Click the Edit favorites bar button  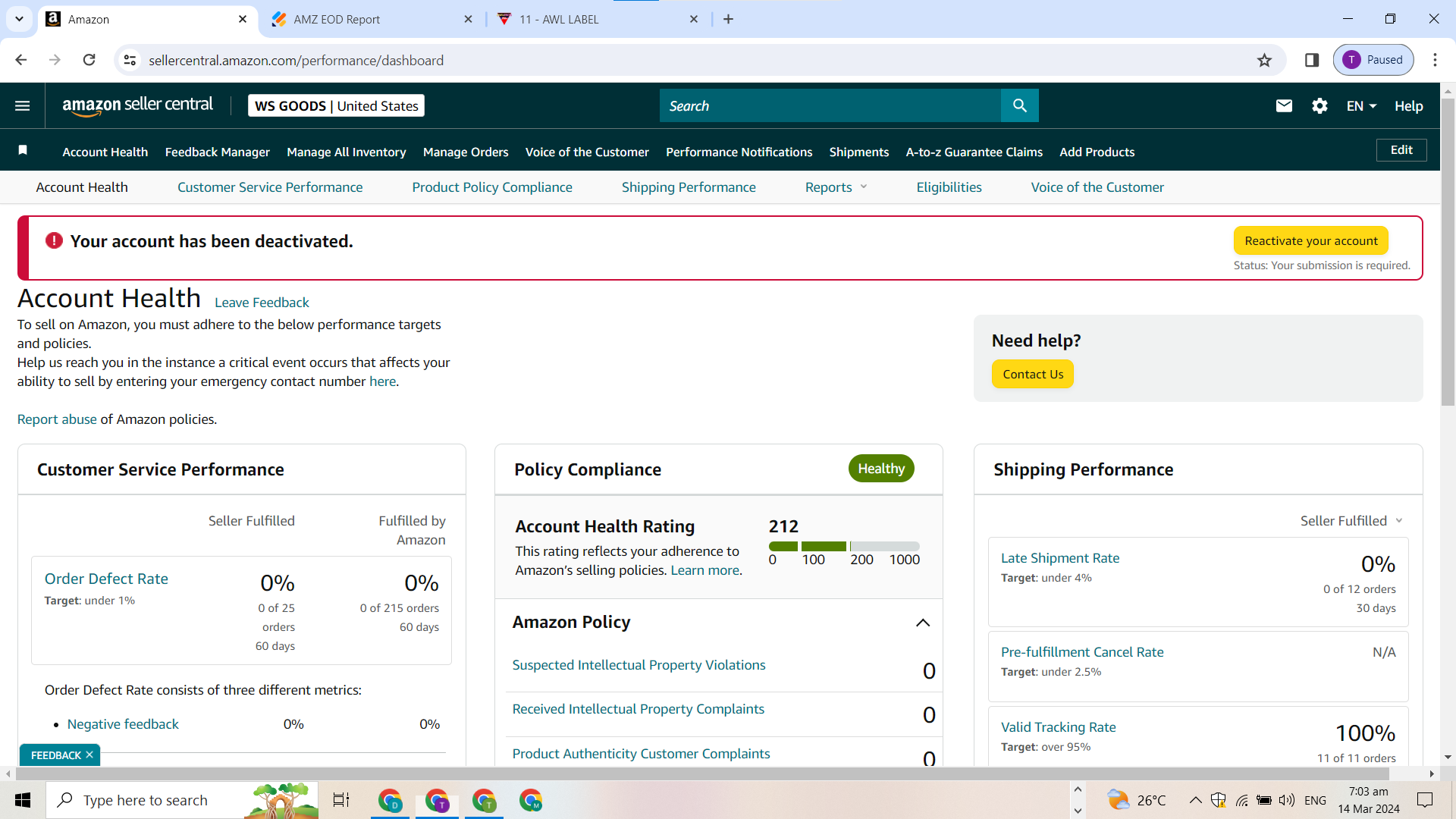(1401, 150)
